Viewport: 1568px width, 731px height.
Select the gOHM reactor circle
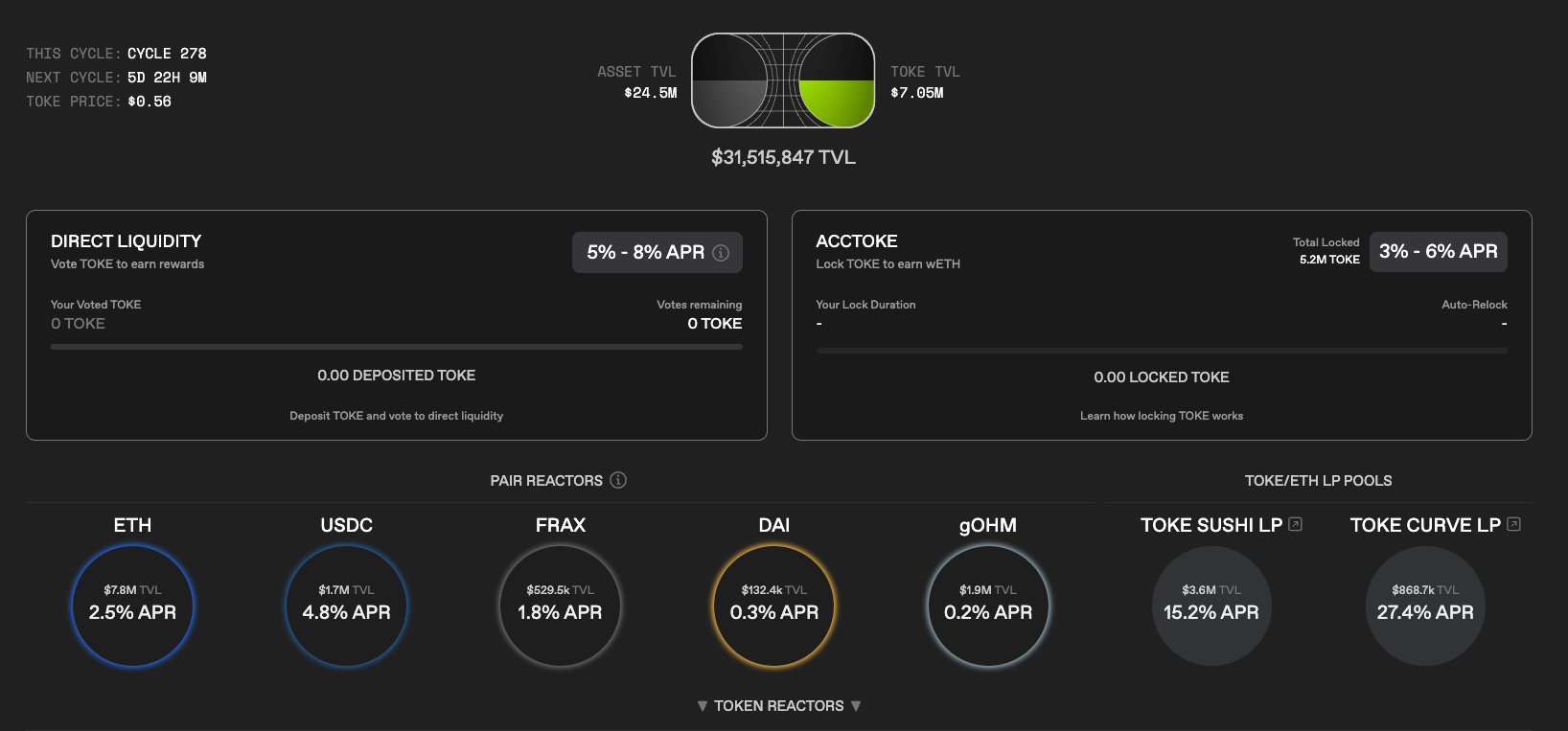[987, 605]
